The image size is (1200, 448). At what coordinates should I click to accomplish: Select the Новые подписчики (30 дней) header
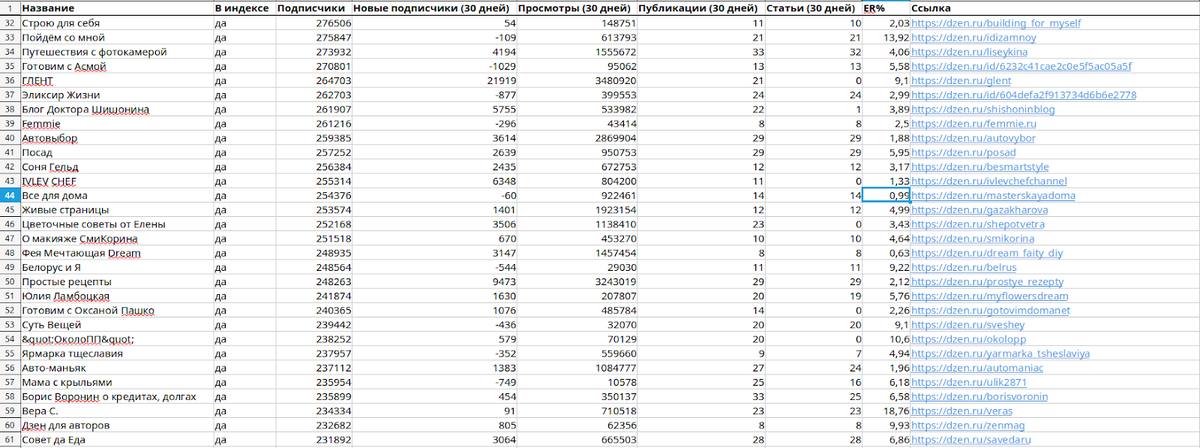pos(433,7)
